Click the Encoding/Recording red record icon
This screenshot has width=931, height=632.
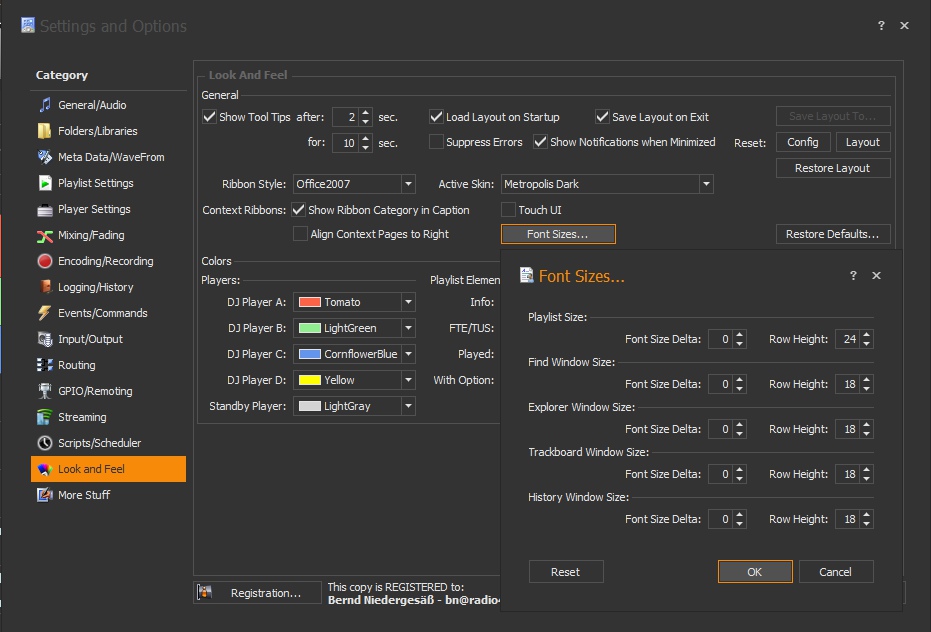pyautogui.click(x=44, y=261)
